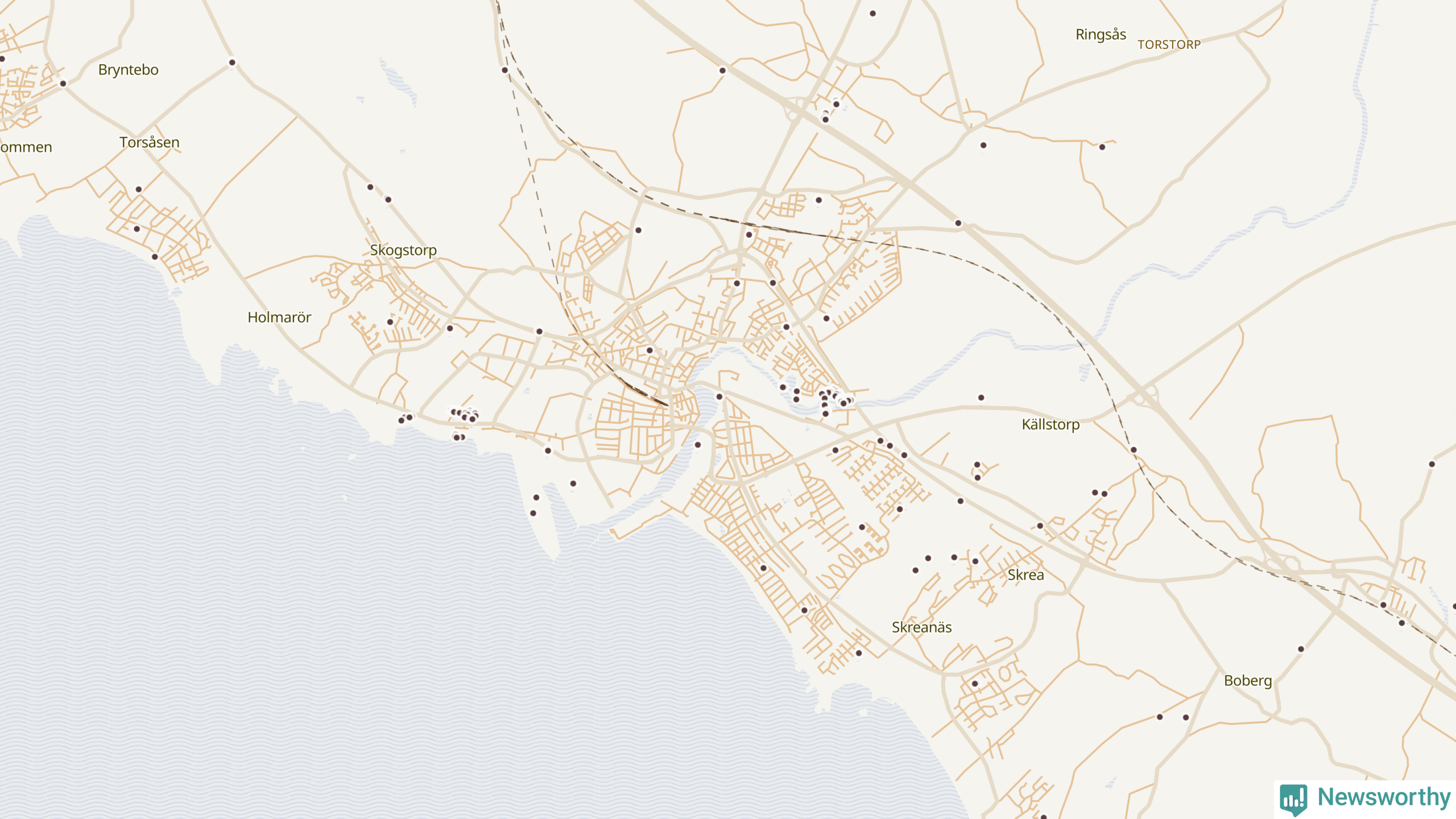Click the Newsworthy logo link
The height and width of the screenshot is (819, 1456).
[x=1365, y=799]
